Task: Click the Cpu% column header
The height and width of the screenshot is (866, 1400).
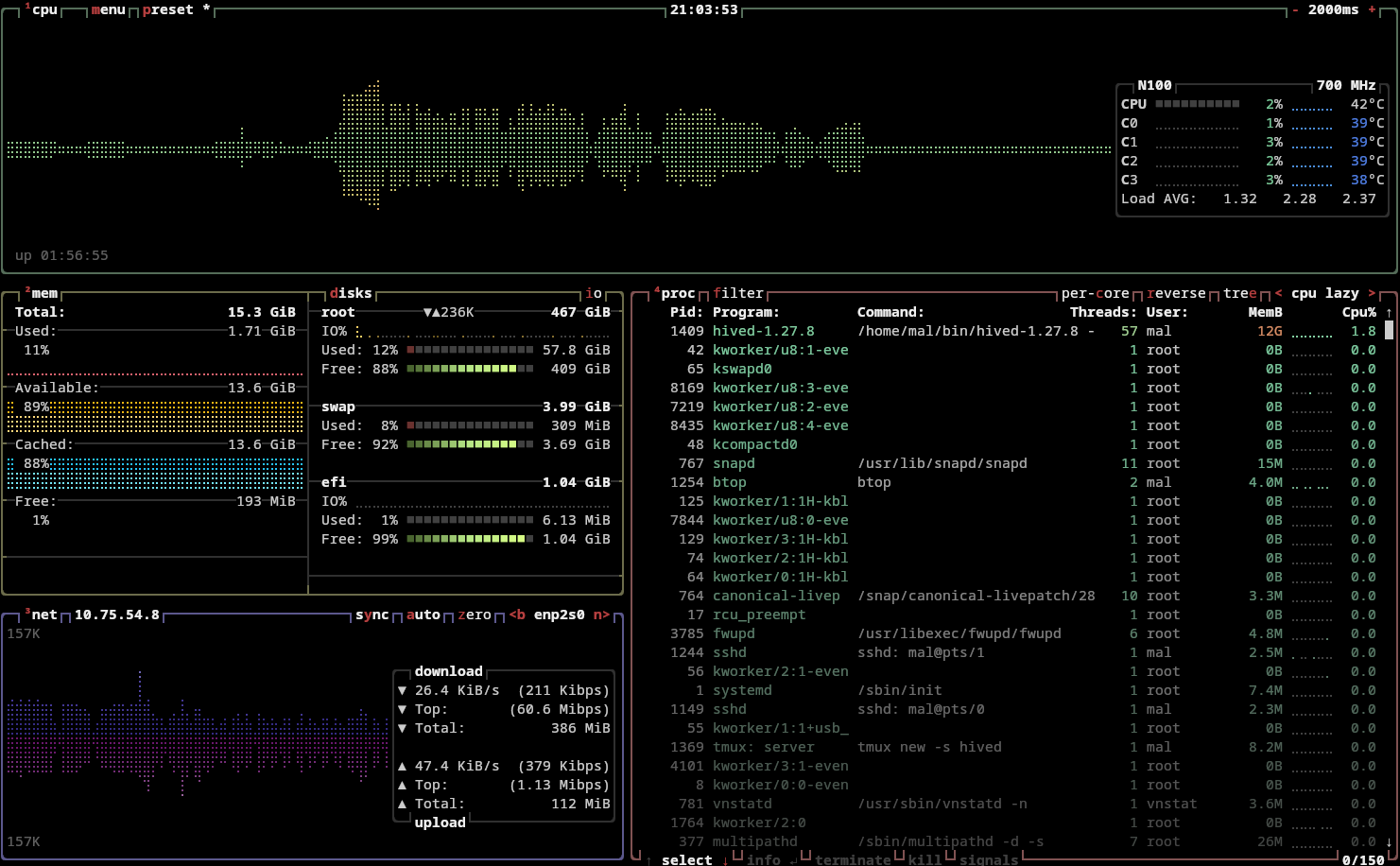Action: coord(1359,312)
